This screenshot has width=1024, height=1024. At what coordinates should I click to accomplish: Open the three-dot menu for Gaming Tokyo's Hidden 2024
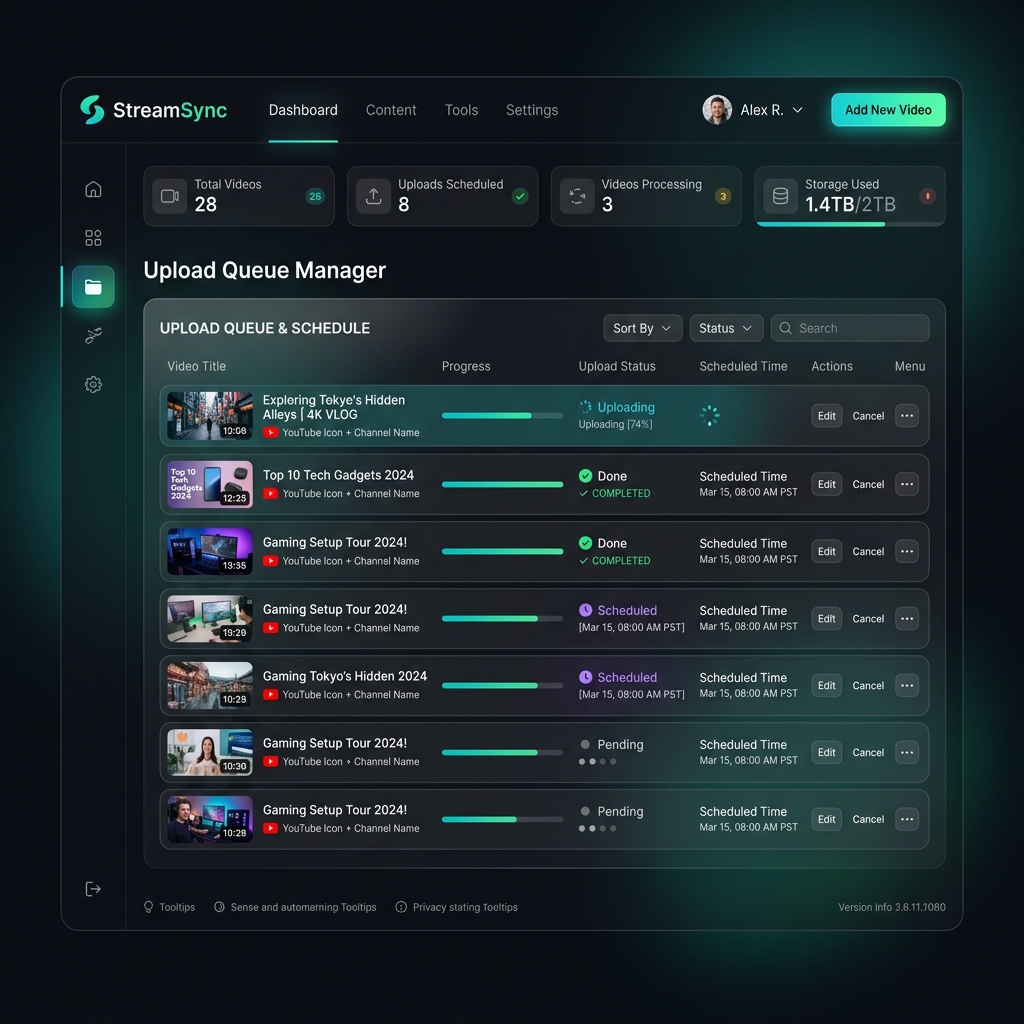coord(907,685)
